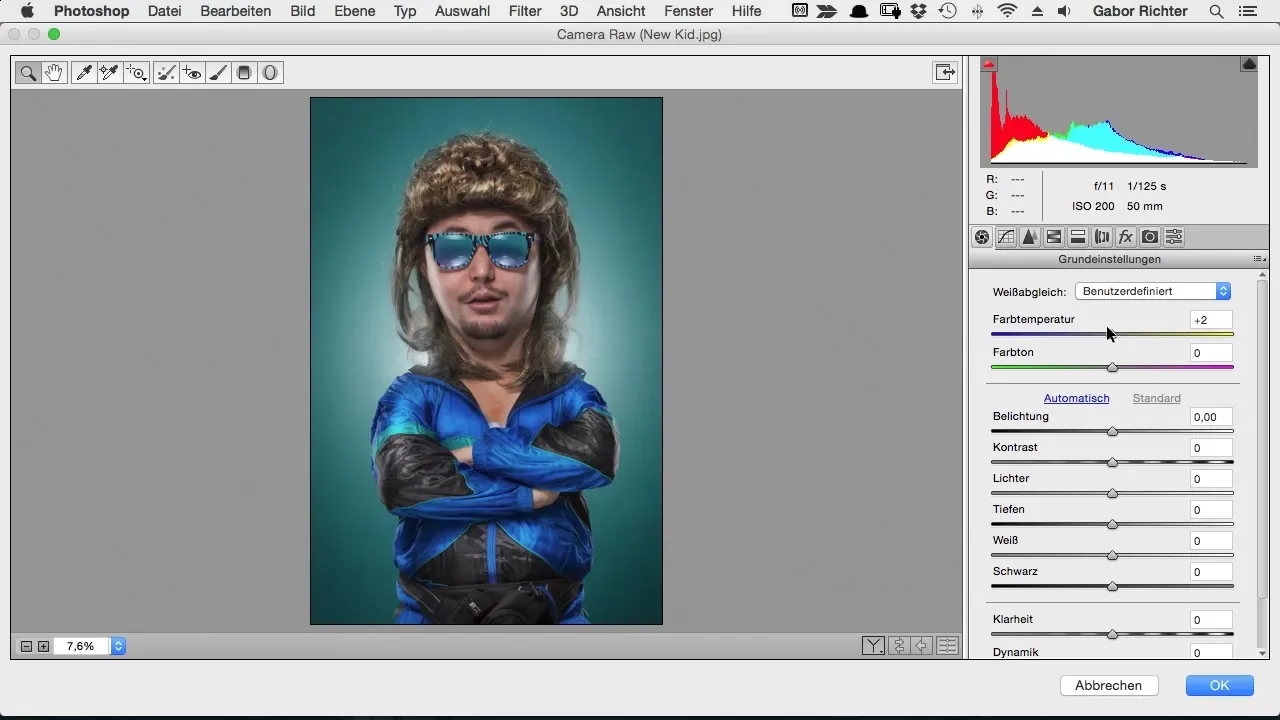Toggle full screen mode icon
This screenshot has height=720, width=1280.
point(944,72)
